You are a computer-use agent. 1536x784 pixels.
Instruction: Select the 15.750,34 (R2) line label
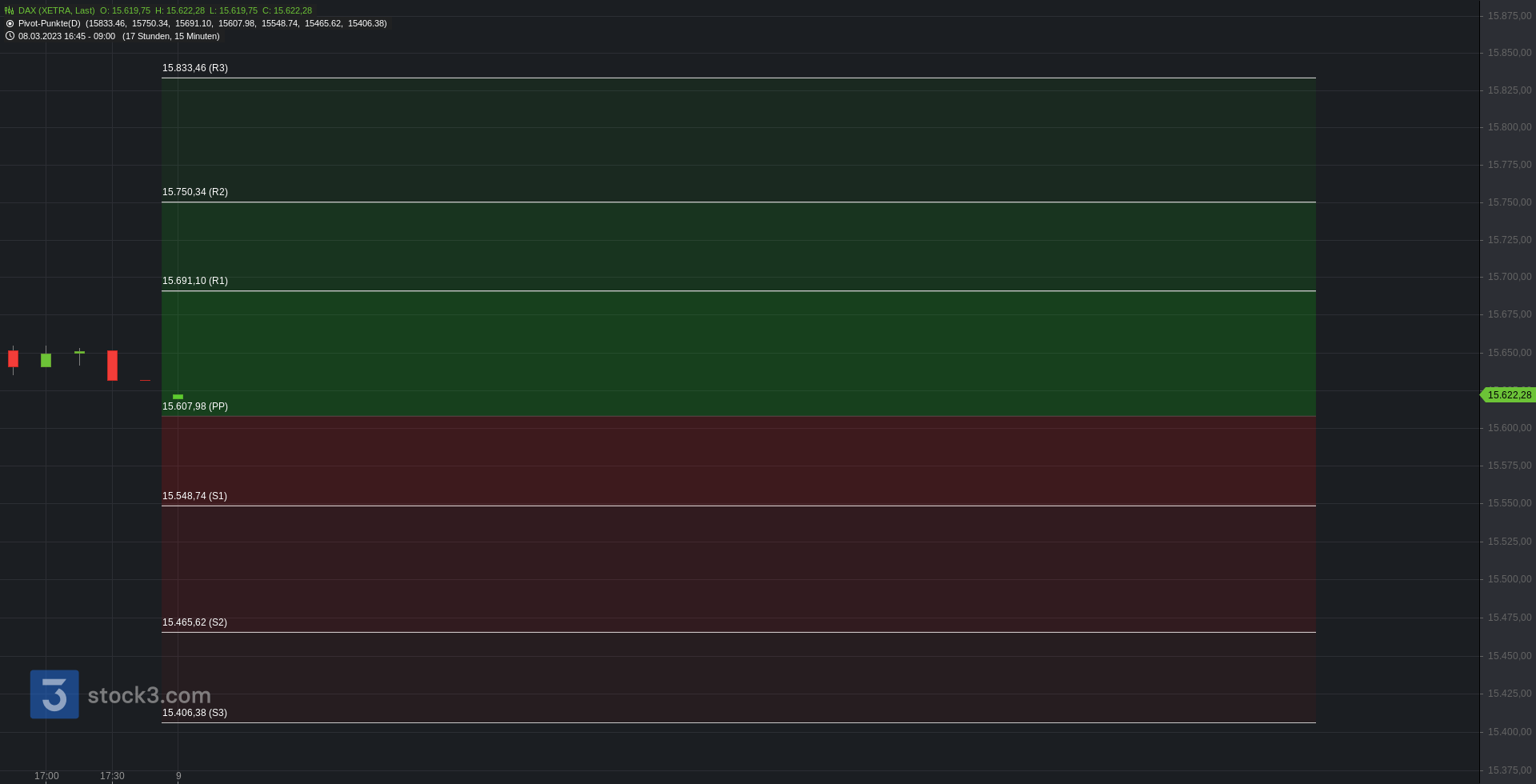[x=195, y=192]
